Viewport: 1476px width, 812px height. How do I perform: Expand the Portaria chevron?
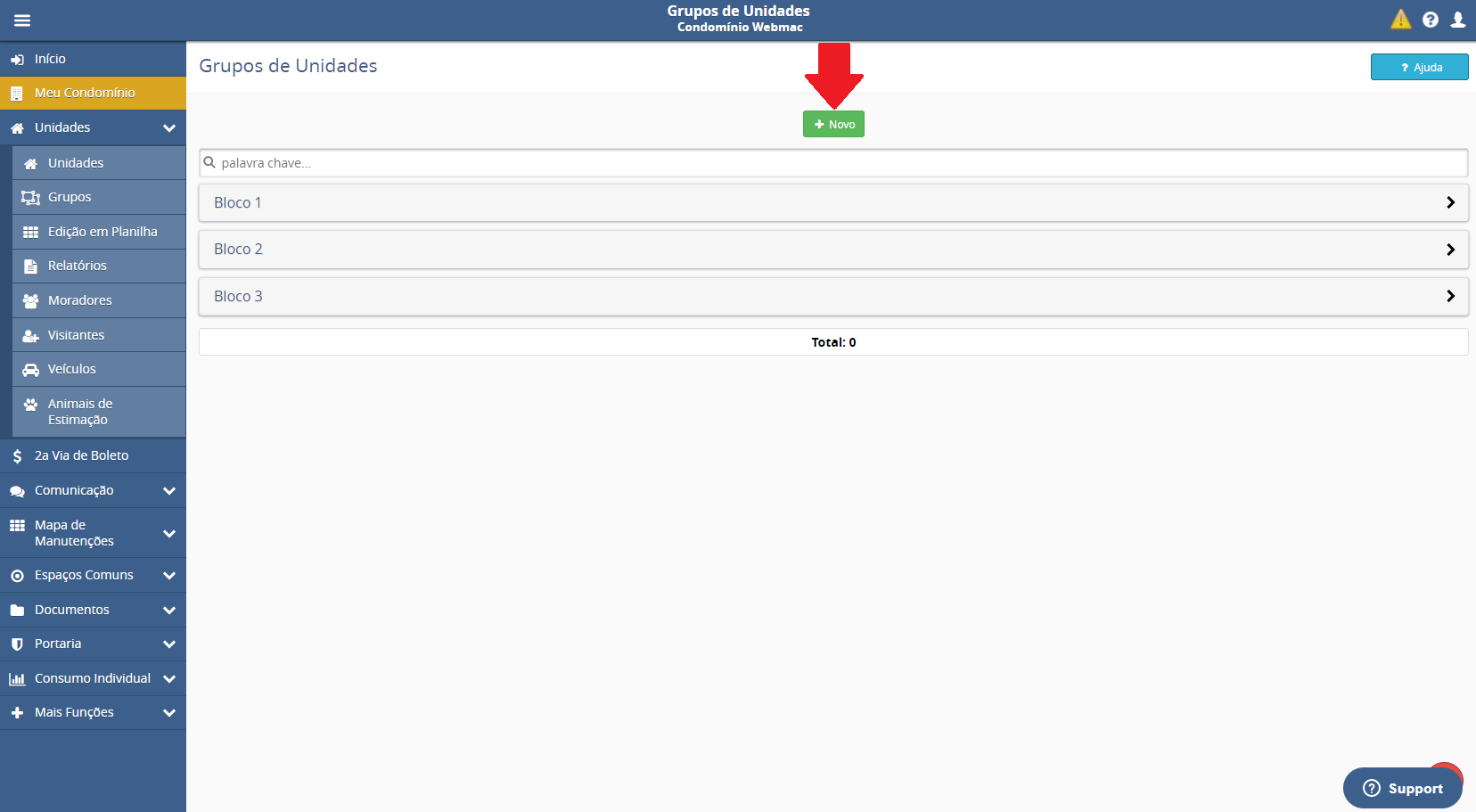[169, 644]
